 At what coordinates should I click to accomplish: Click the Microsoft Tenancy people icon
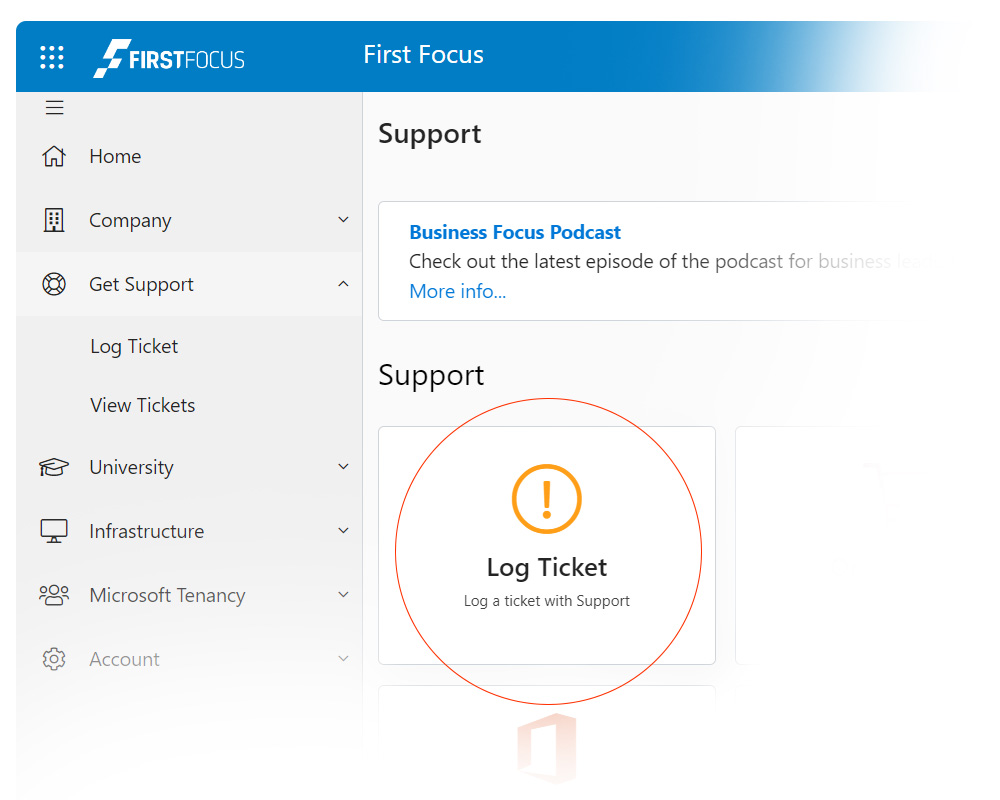point(53,595)
